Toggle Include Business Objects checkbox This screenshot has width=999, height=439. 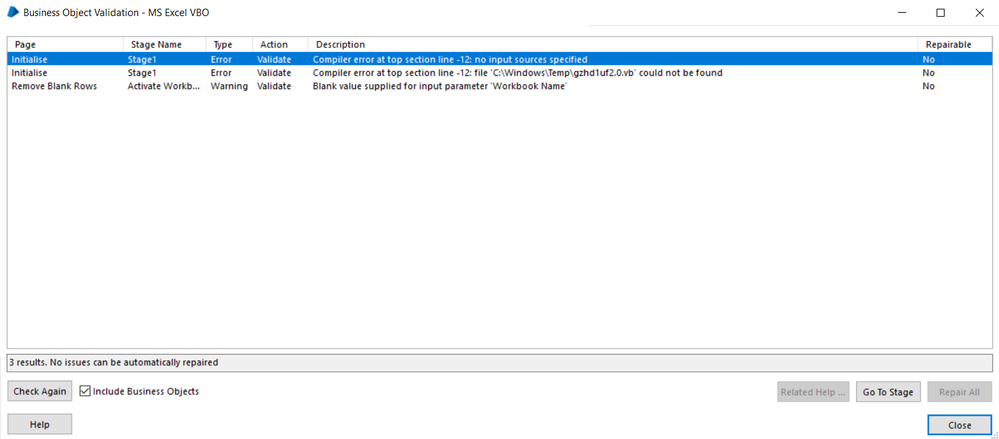(x=85, y=391)
